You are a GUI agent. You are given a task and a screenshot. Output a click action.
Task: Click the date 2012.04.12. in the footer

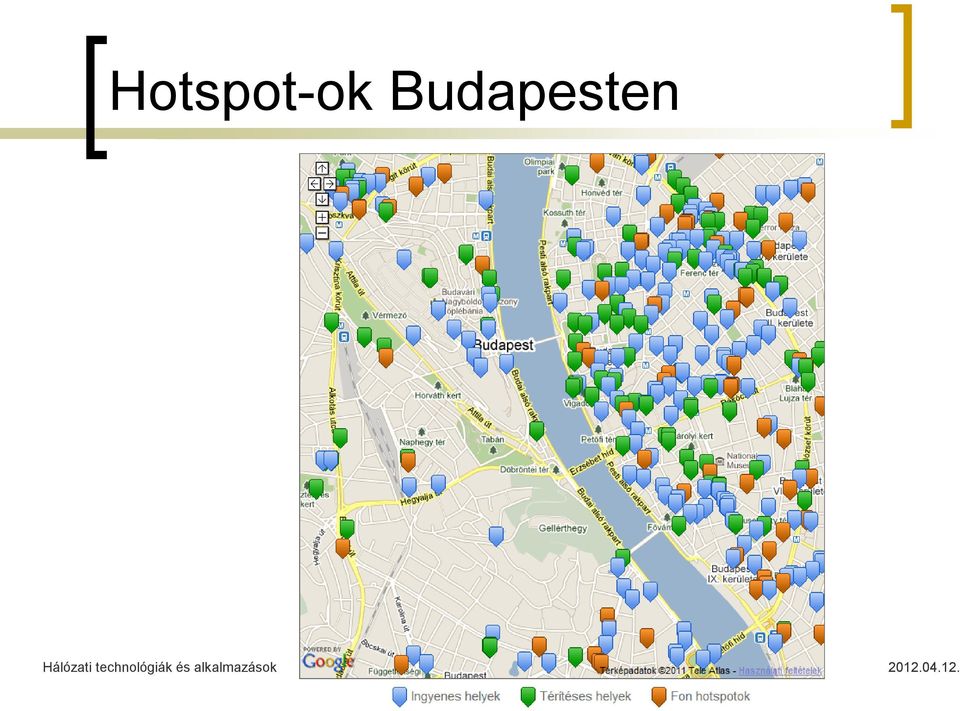click(x=924, y=667)
